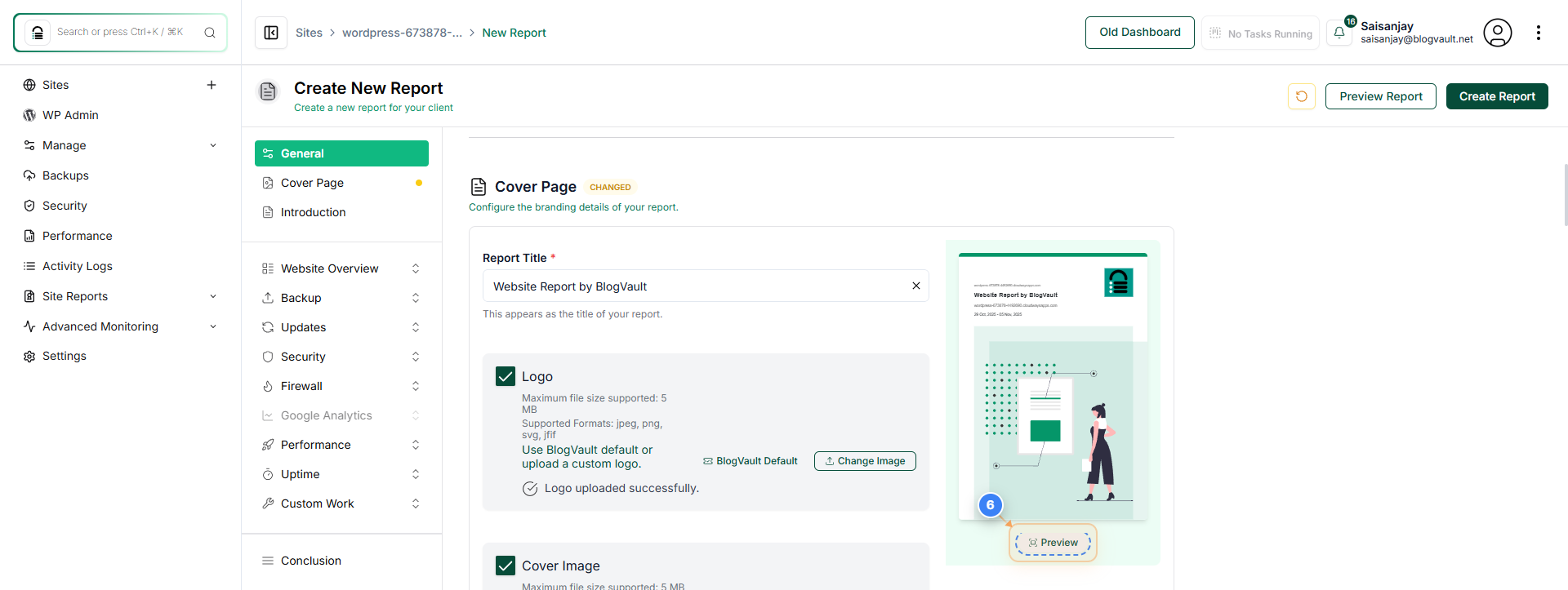The height and width of the screenshot is (590, 1568).
Task: Click the Backups cloud icon
Action: (29, 175)
